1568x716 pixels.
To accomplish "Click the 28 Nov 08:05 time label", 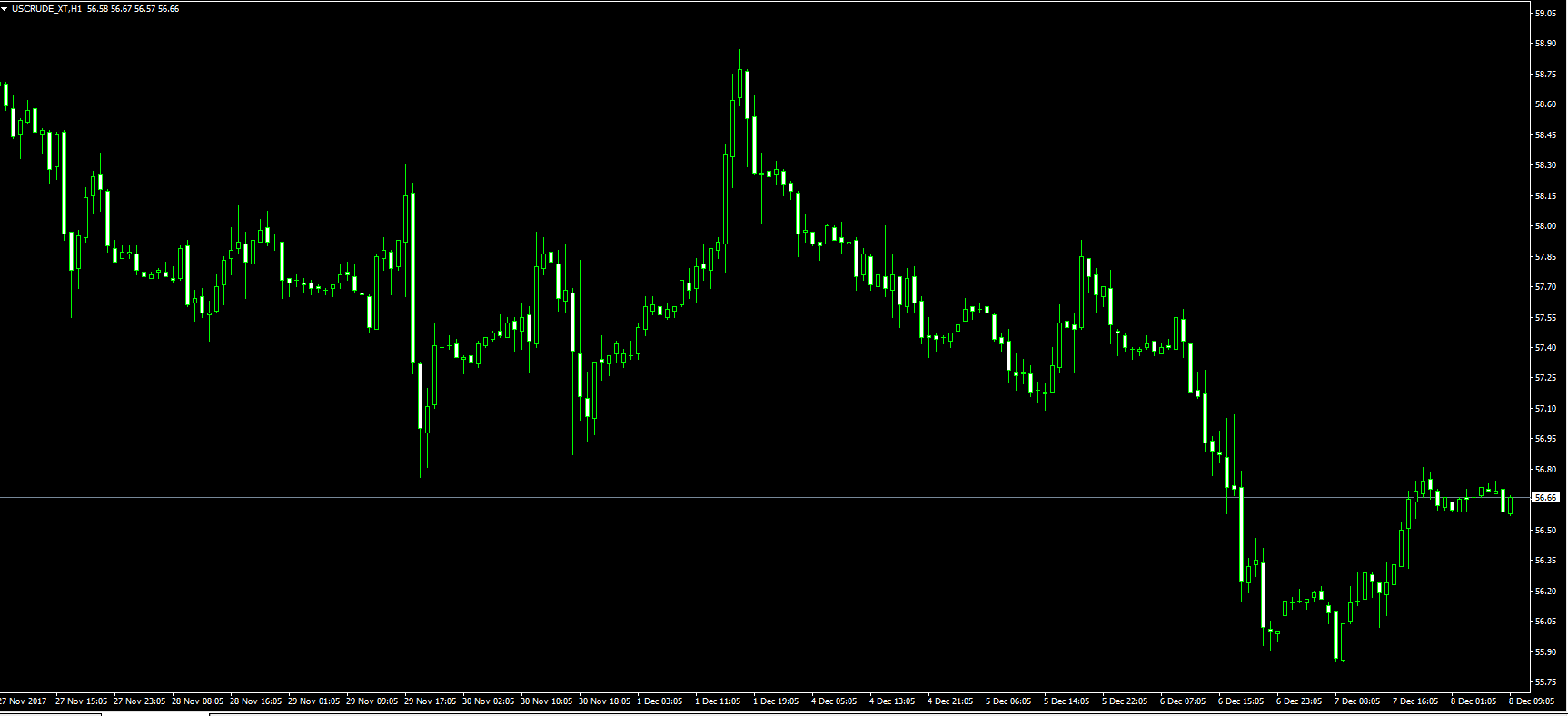I will (197, 701).
